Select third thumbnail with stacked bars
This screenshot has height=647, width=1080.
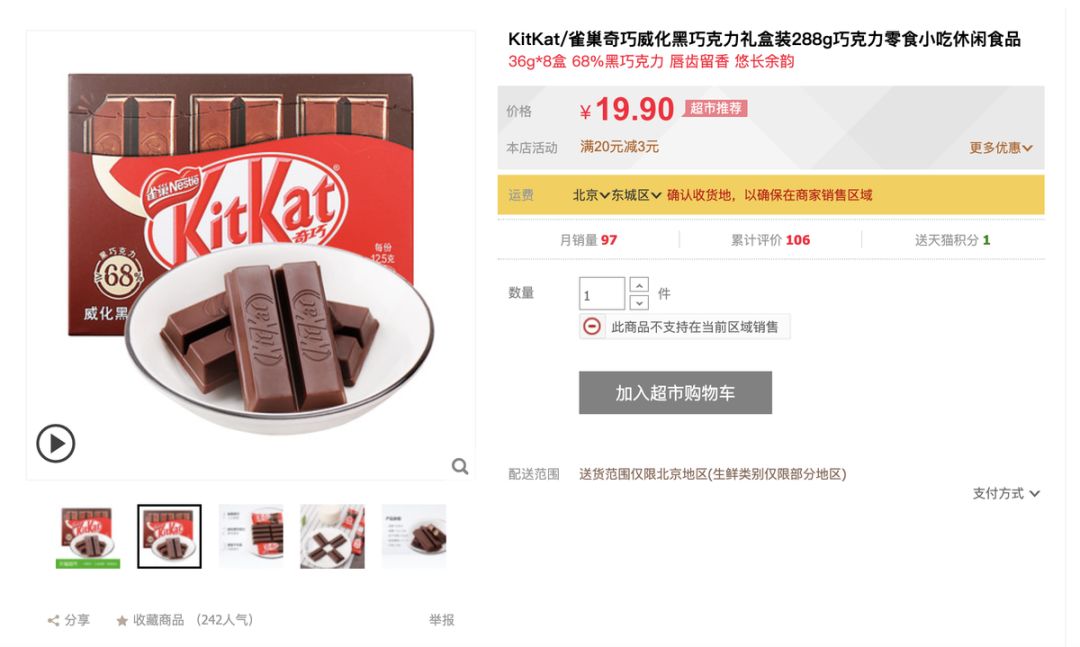pyautogui.click(x=251, y=537)
